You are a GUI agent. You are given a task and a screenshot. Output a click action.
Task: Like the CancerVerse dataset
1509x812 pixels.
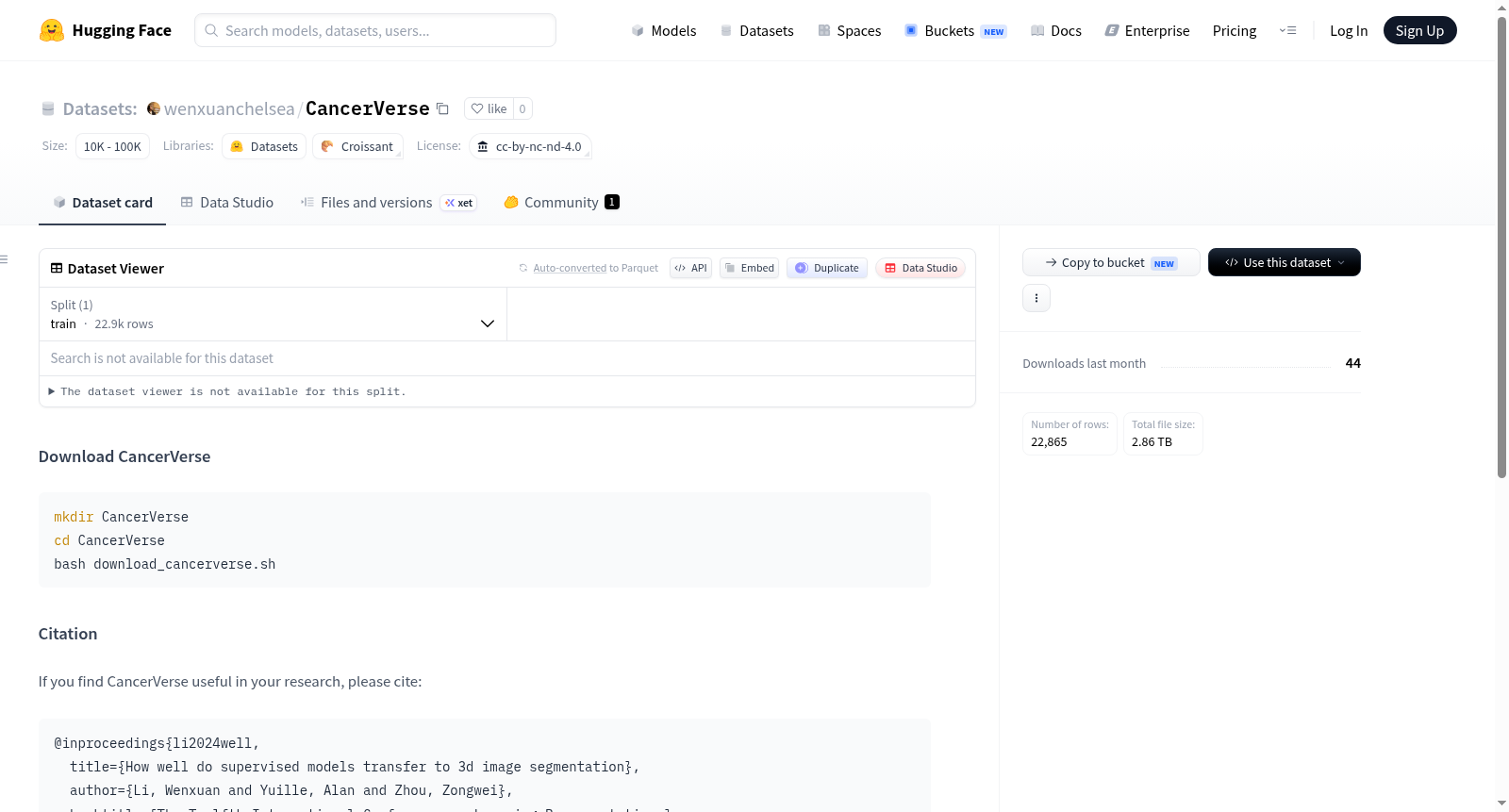[489, 108]
